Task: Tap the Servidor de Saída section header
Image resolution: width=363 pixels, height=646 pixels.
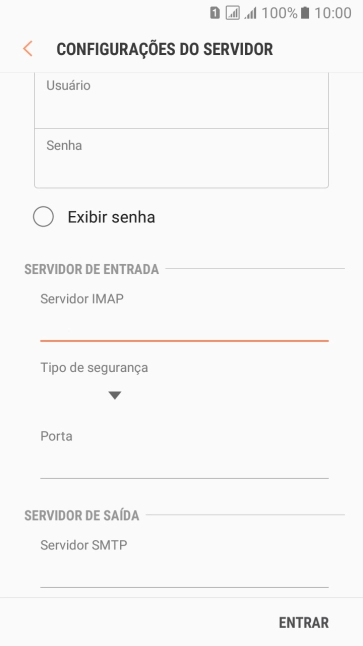Action: click(x=82, y=515)
